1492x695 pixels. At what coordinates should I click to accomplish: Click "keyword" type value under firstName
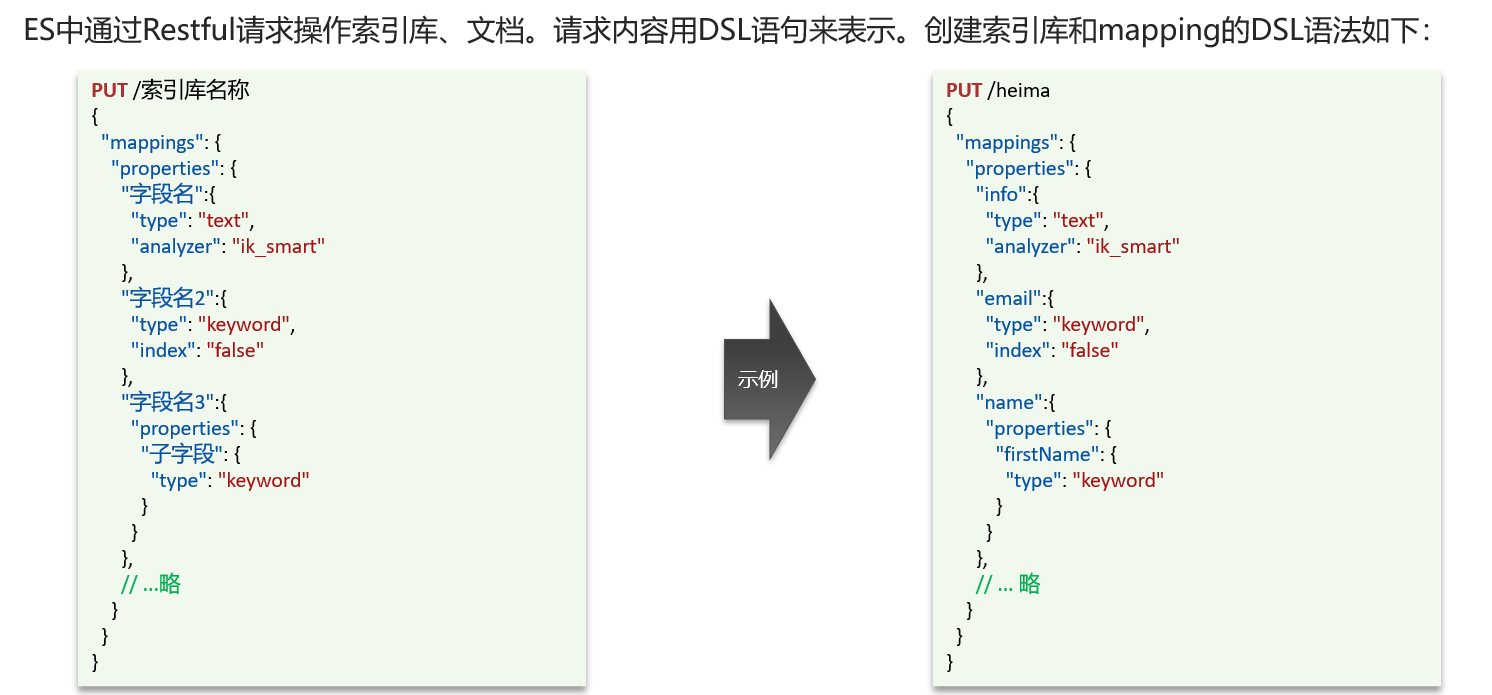tap(1119, 480)
